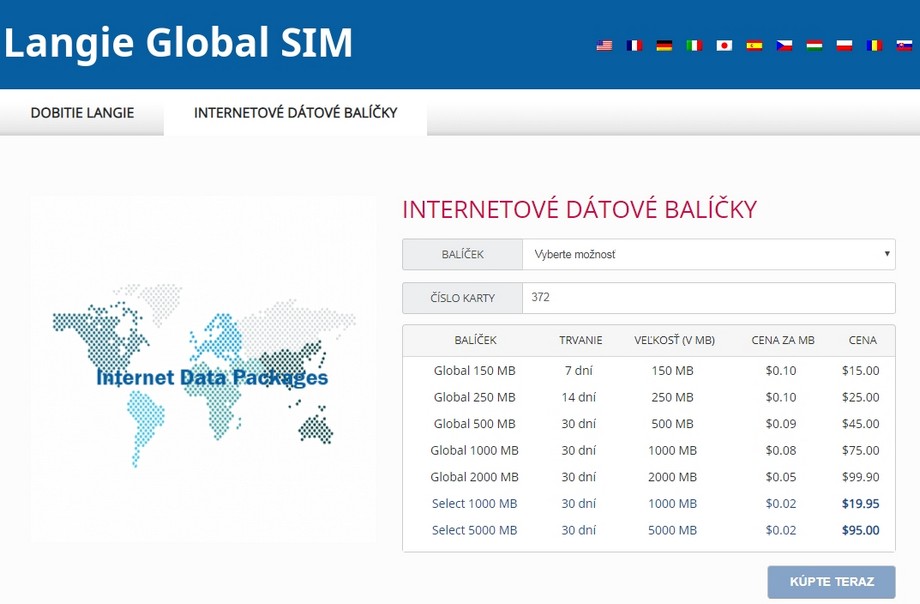Click the $0.09 price per MB cell
This screenshot has width=920, height=604.
(x=781, y=424)
